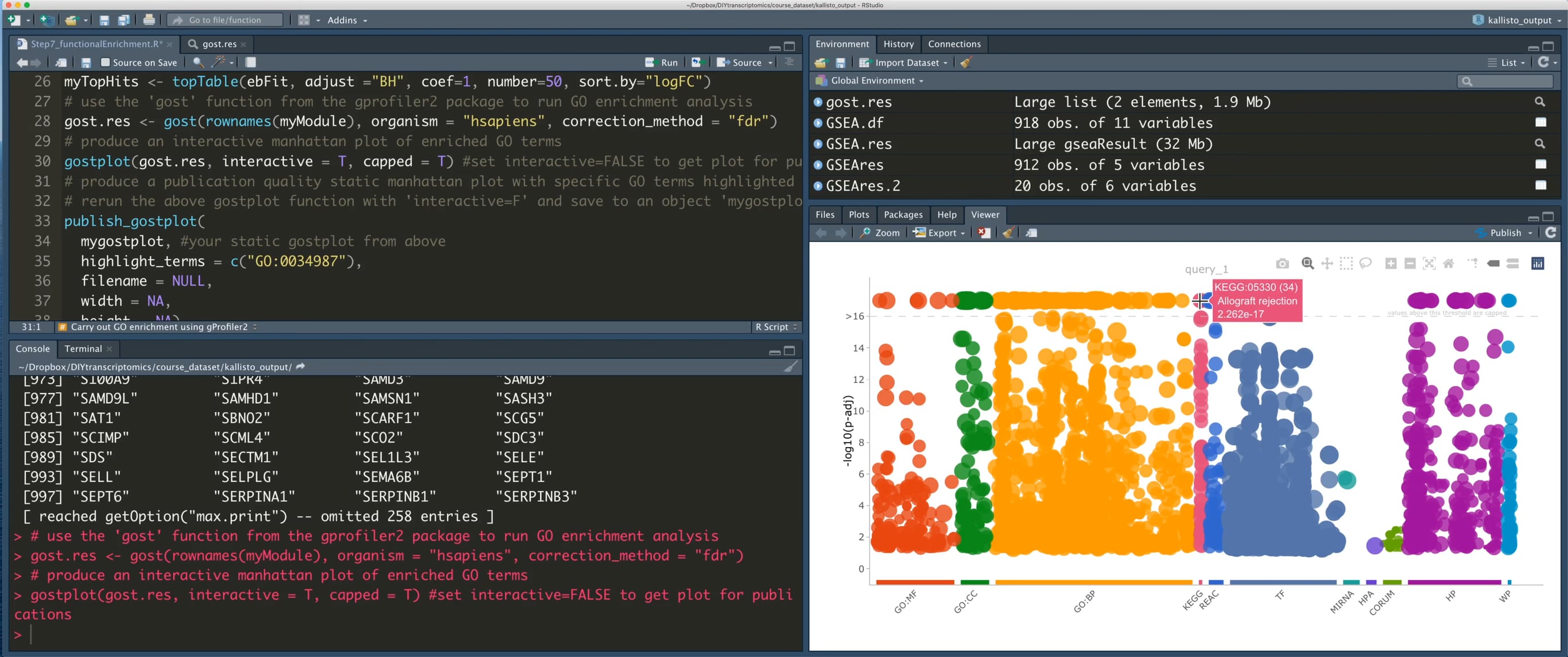Click the Save All documents icon
This screenshot has width=1568, height=657.
[x=123, y=20]
